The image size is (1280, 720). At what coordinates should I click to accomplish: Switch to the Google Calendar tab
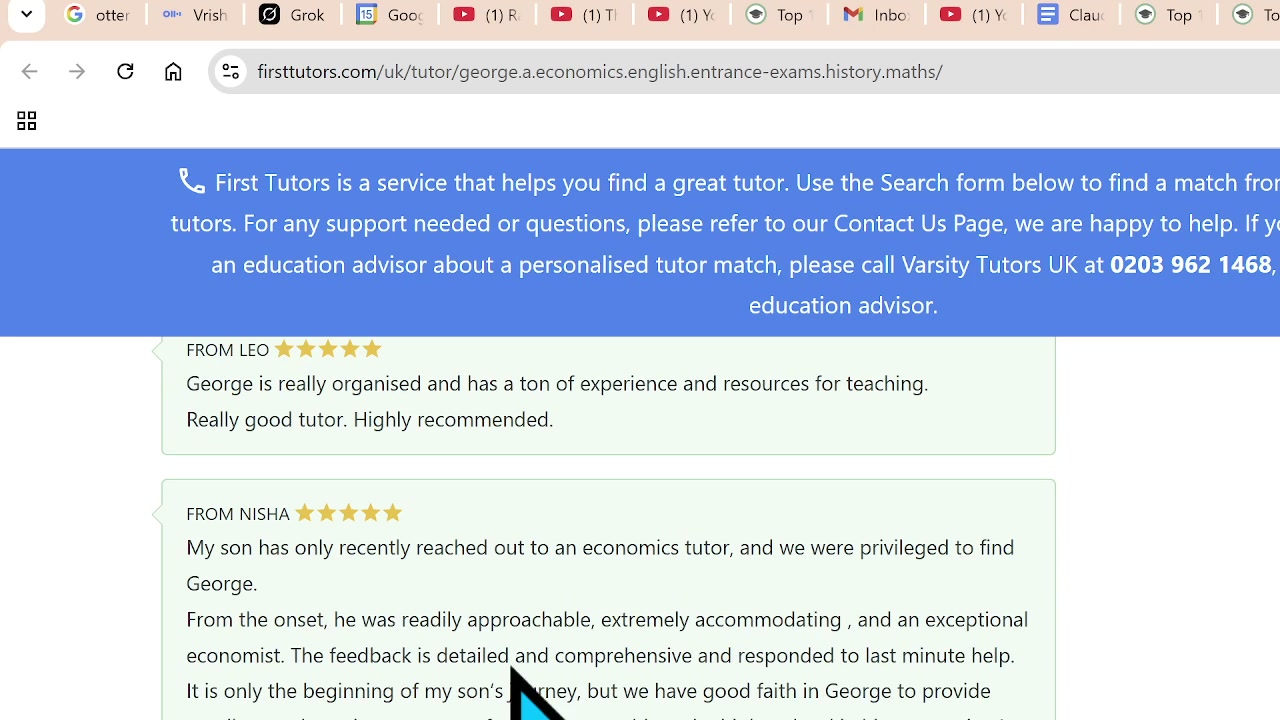[389, 15]
